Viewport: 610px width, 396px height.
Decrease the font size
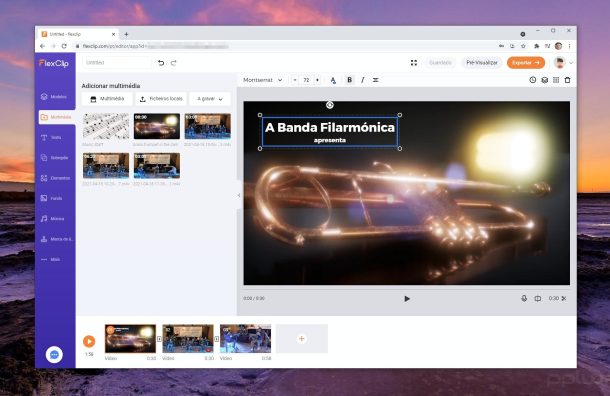(295, 80)
